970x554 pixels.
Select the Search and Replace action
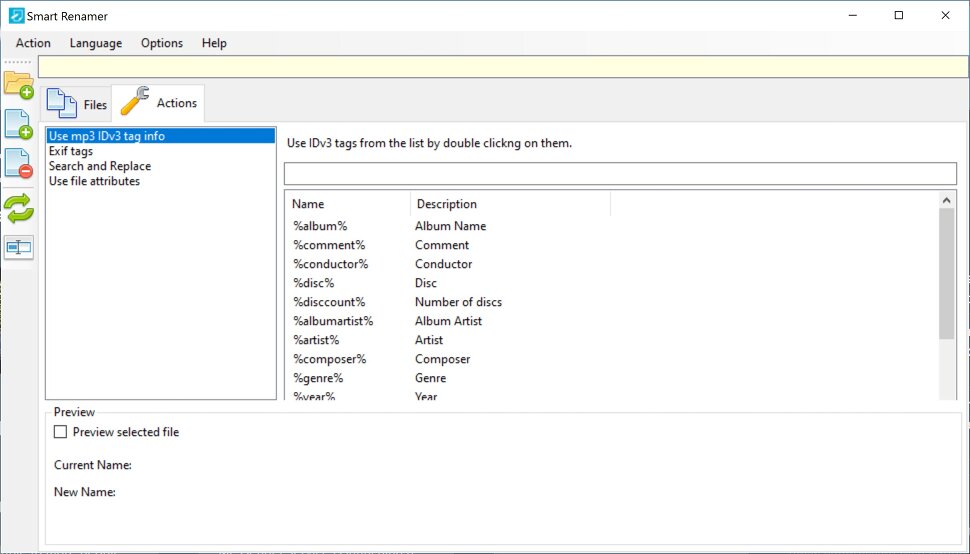(x=161, y=166)
